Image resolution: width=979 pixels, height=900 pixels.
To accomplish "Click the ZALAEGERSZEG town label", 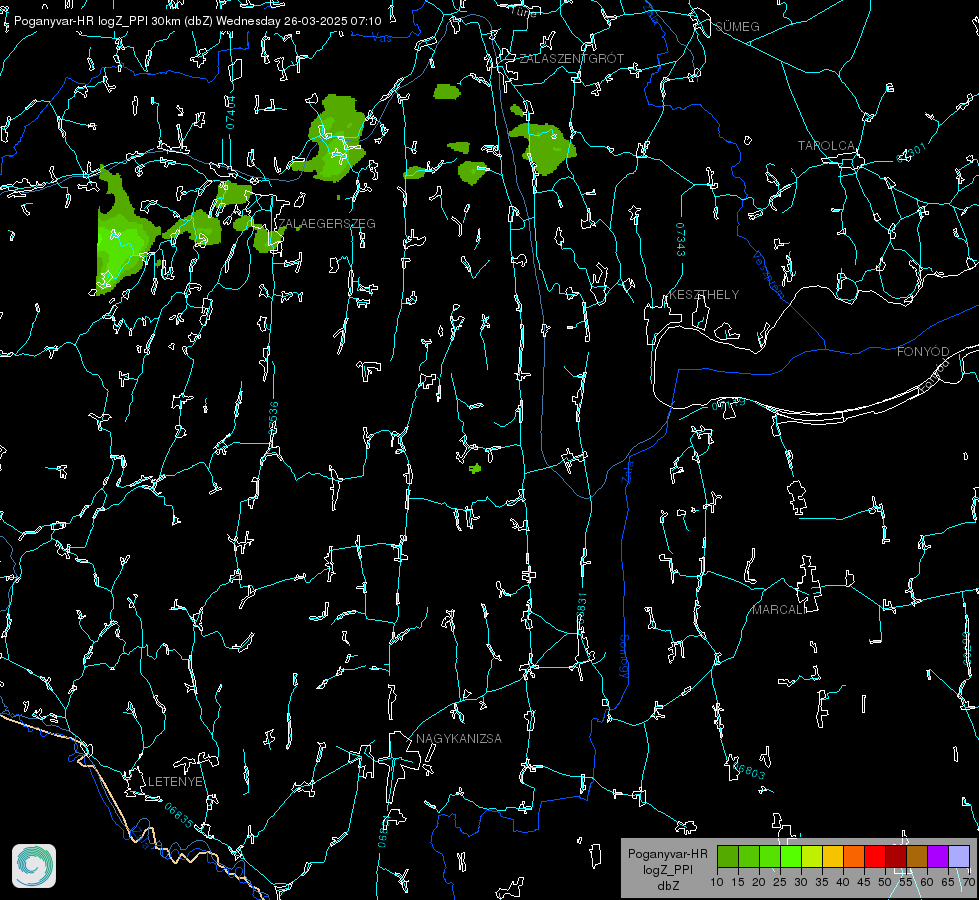I will [x=327, y=224].
